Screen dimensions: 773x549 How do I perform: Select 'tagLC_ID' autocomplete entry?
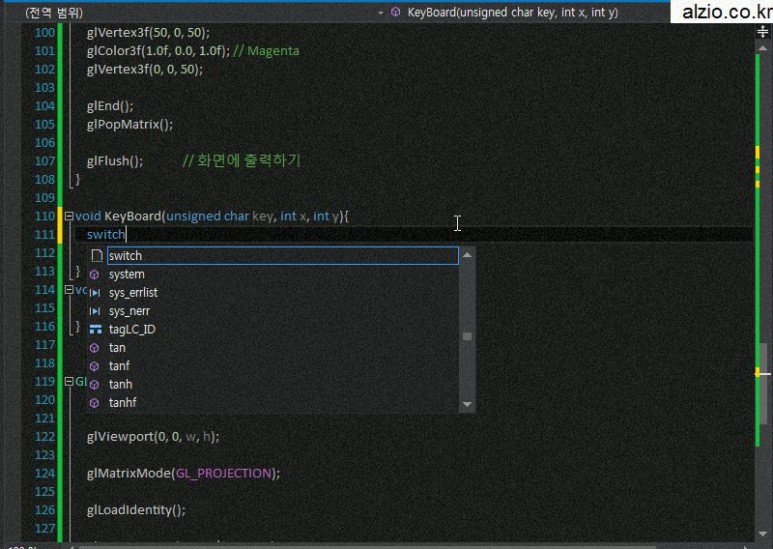click(x=132, y=329)
